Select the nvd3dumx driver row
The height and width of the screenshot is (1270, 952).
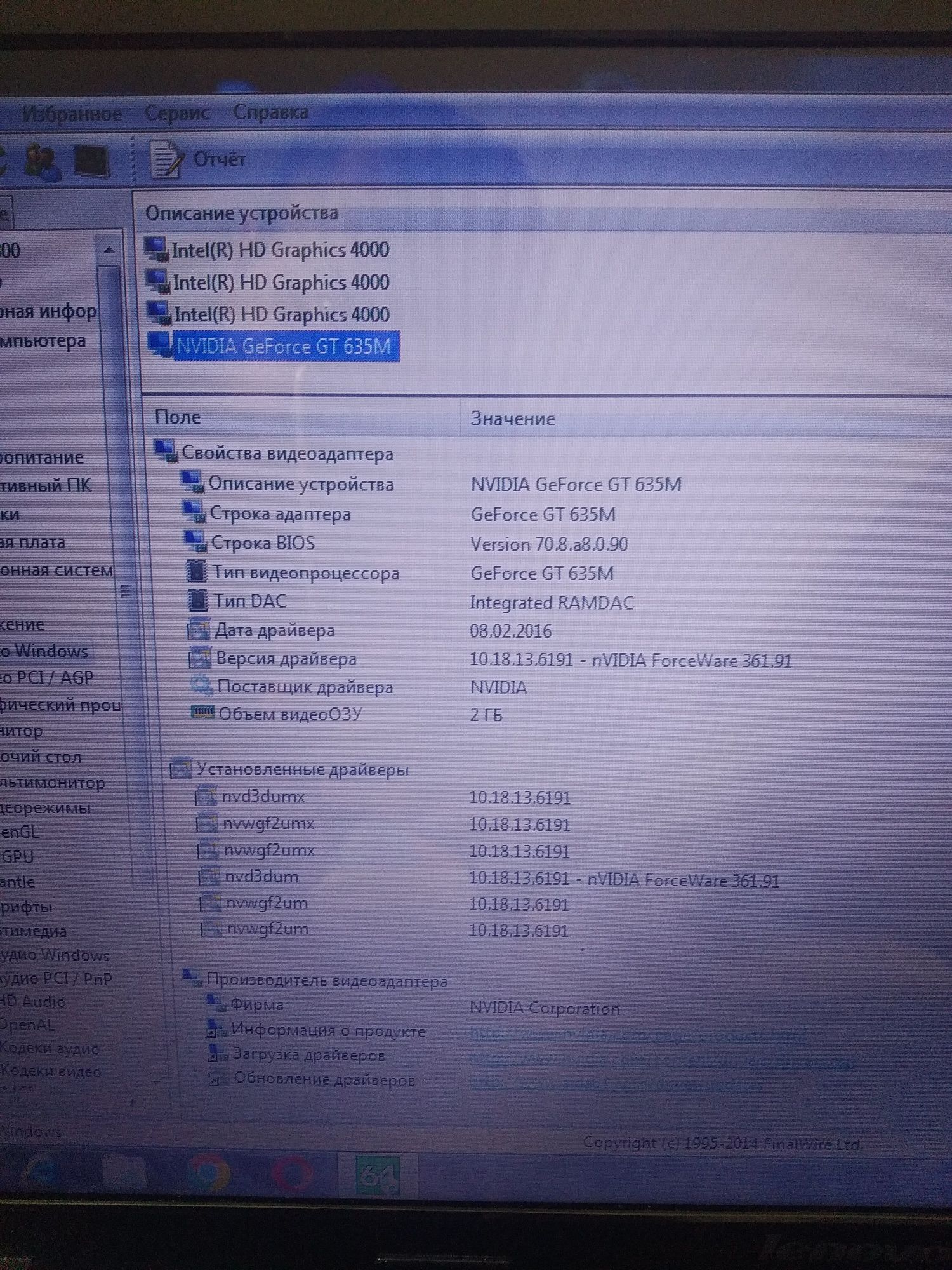click(263, 796)
